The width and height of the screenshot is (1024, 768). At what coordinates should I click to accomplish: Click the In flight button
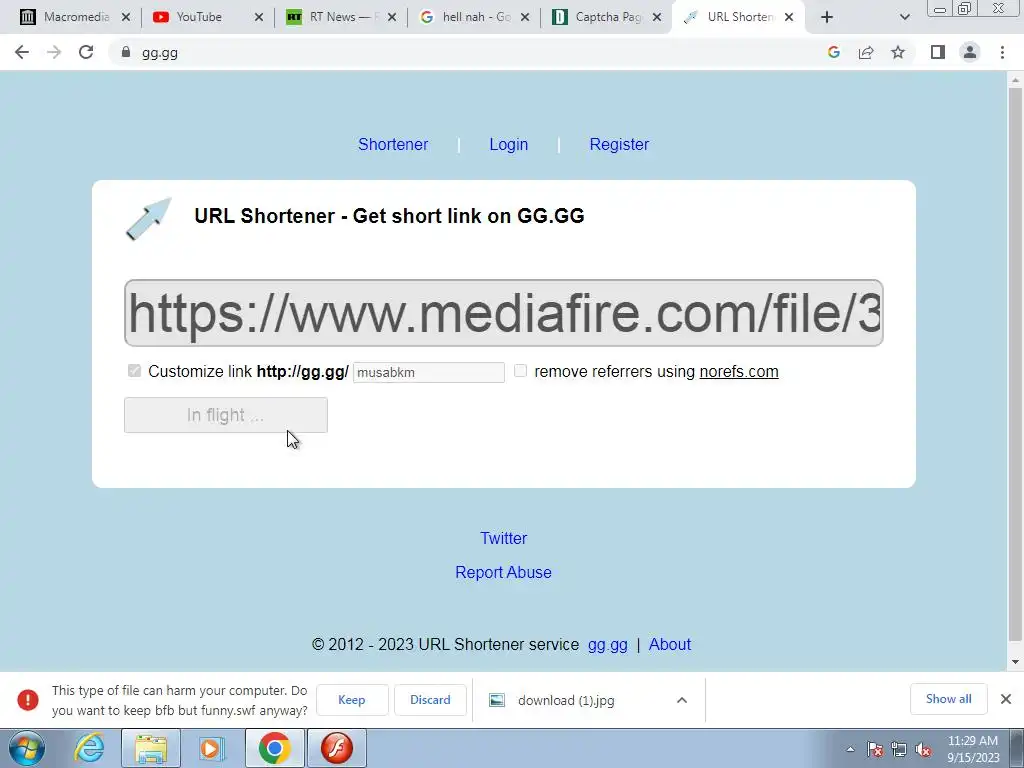[x=226, y=415]
